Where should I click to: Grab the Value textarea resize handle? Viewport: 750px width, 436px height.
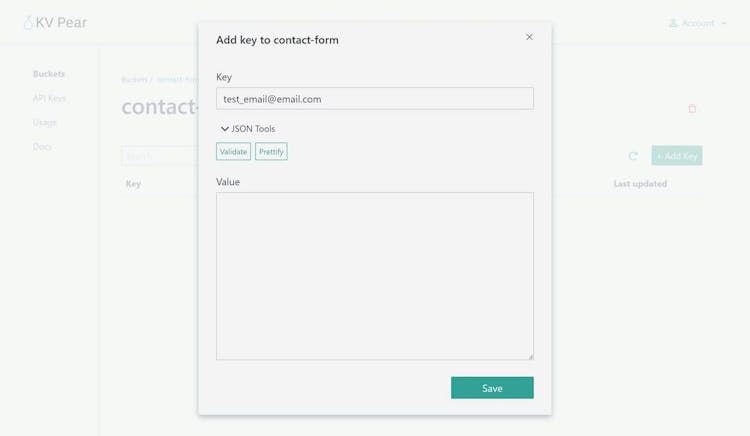tap(530, 356)
